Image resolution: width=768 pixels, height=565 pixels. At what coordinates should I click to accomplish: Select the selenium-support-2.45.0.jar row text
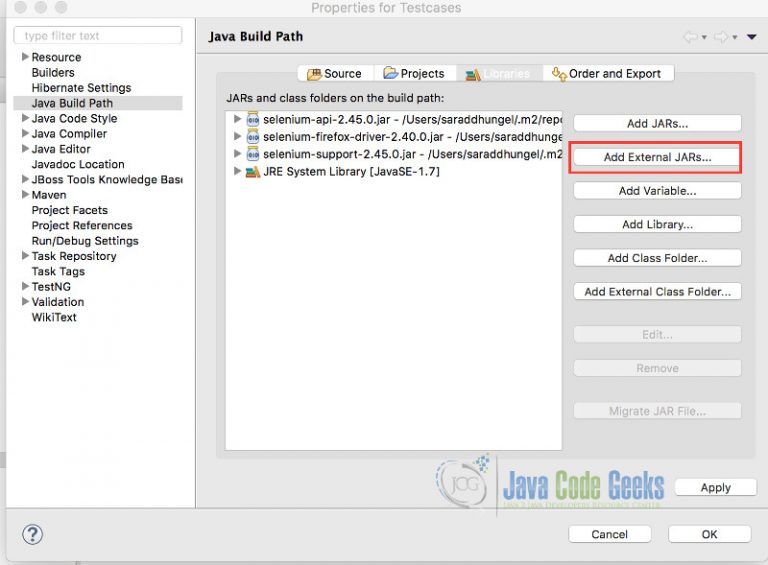pos(413,155)
